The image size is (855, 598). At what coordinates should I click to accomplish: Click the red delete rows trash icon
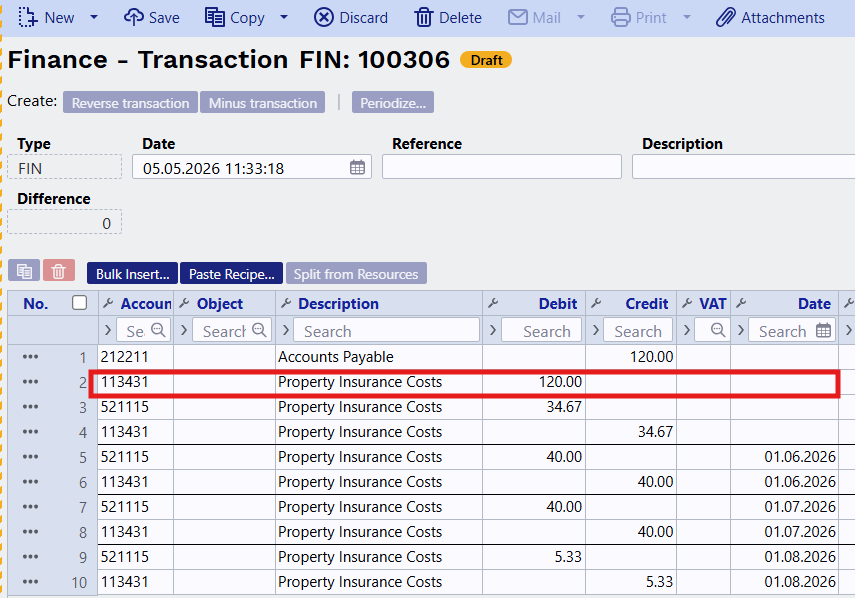(59, 271)
